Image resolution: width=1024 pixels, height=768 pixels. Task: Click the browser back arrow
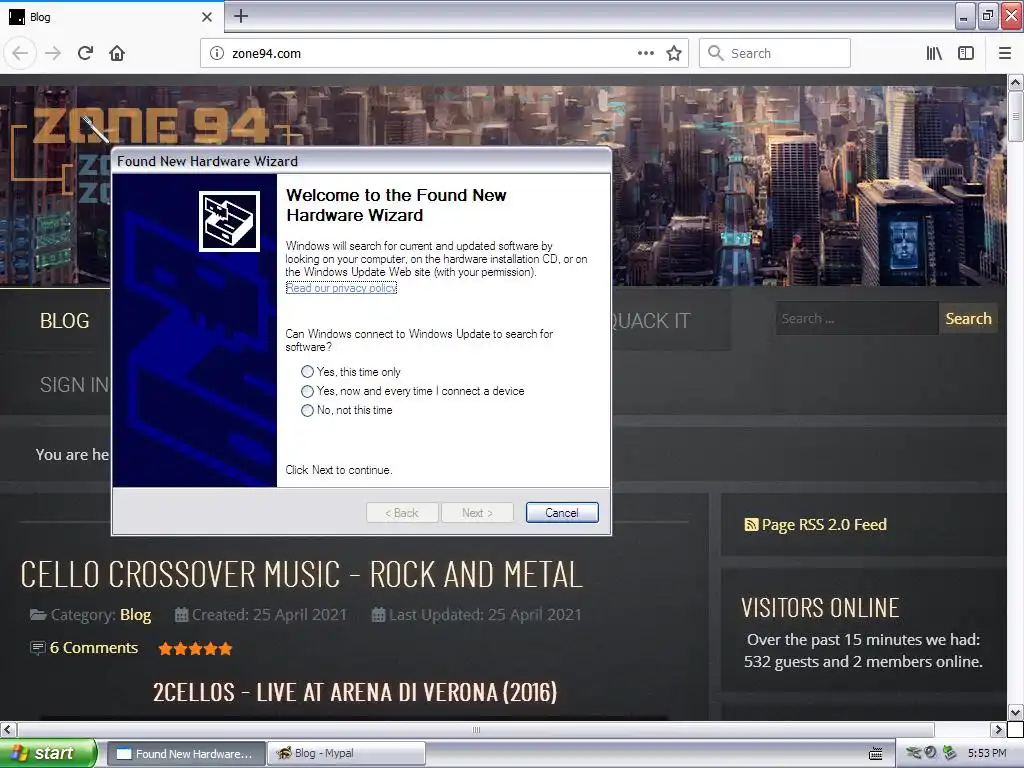tap(20, 54)
